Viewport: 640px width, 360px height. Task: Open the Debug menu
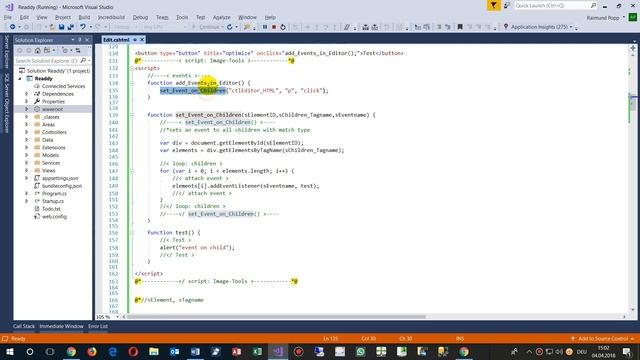(140, 18)
